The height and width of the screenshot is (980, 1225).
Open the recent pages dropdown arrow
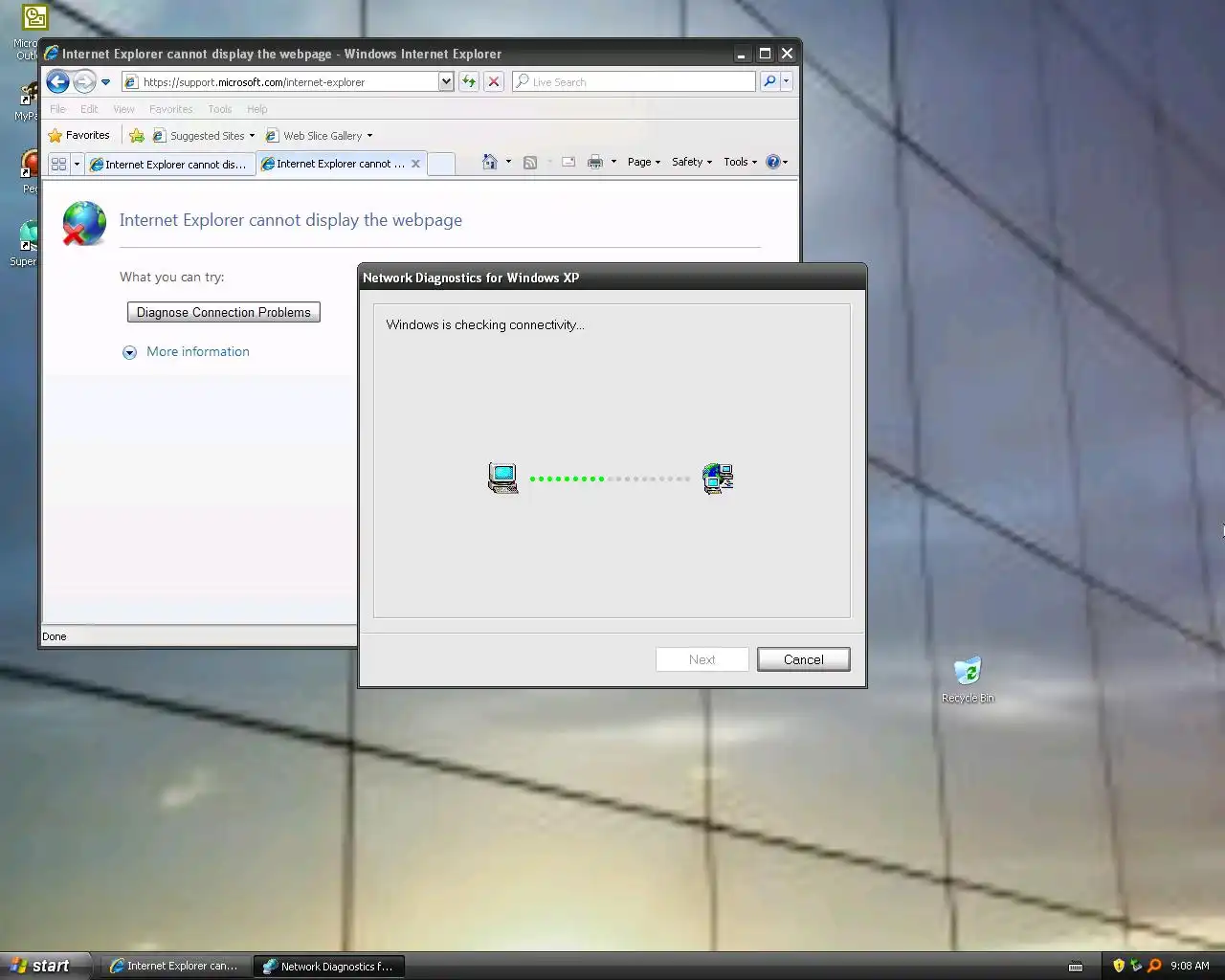pos(105,82)
